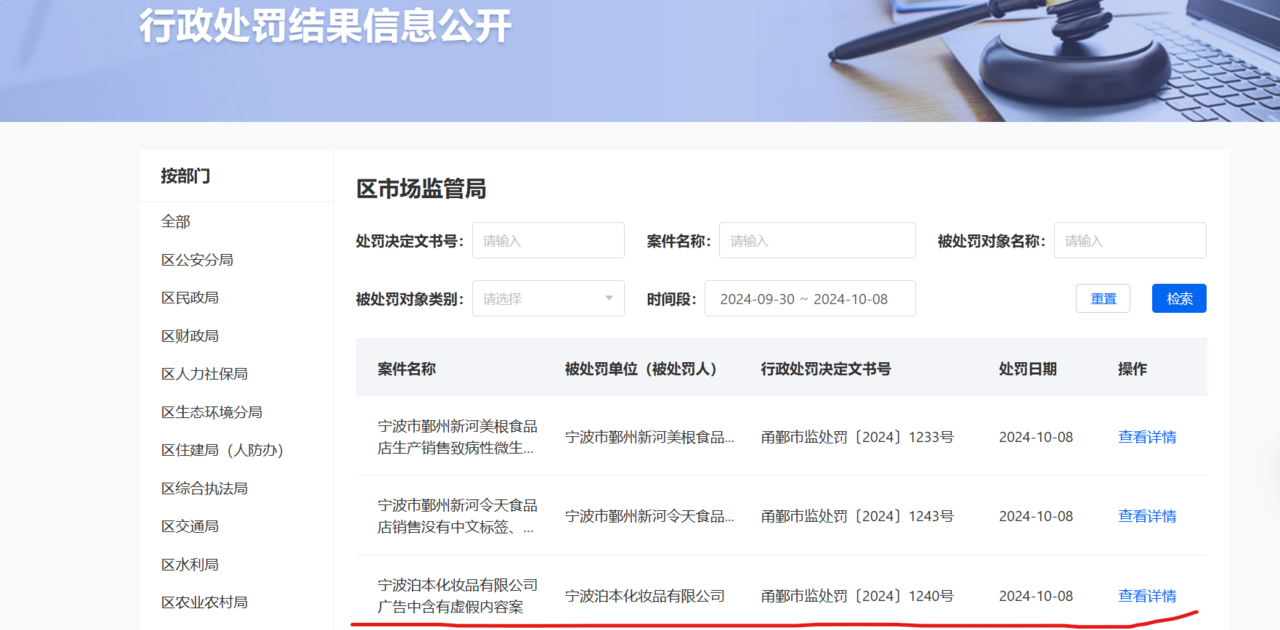Click document number 甬鄞市监处罚〔2024〕1240号

click(857, 596)
